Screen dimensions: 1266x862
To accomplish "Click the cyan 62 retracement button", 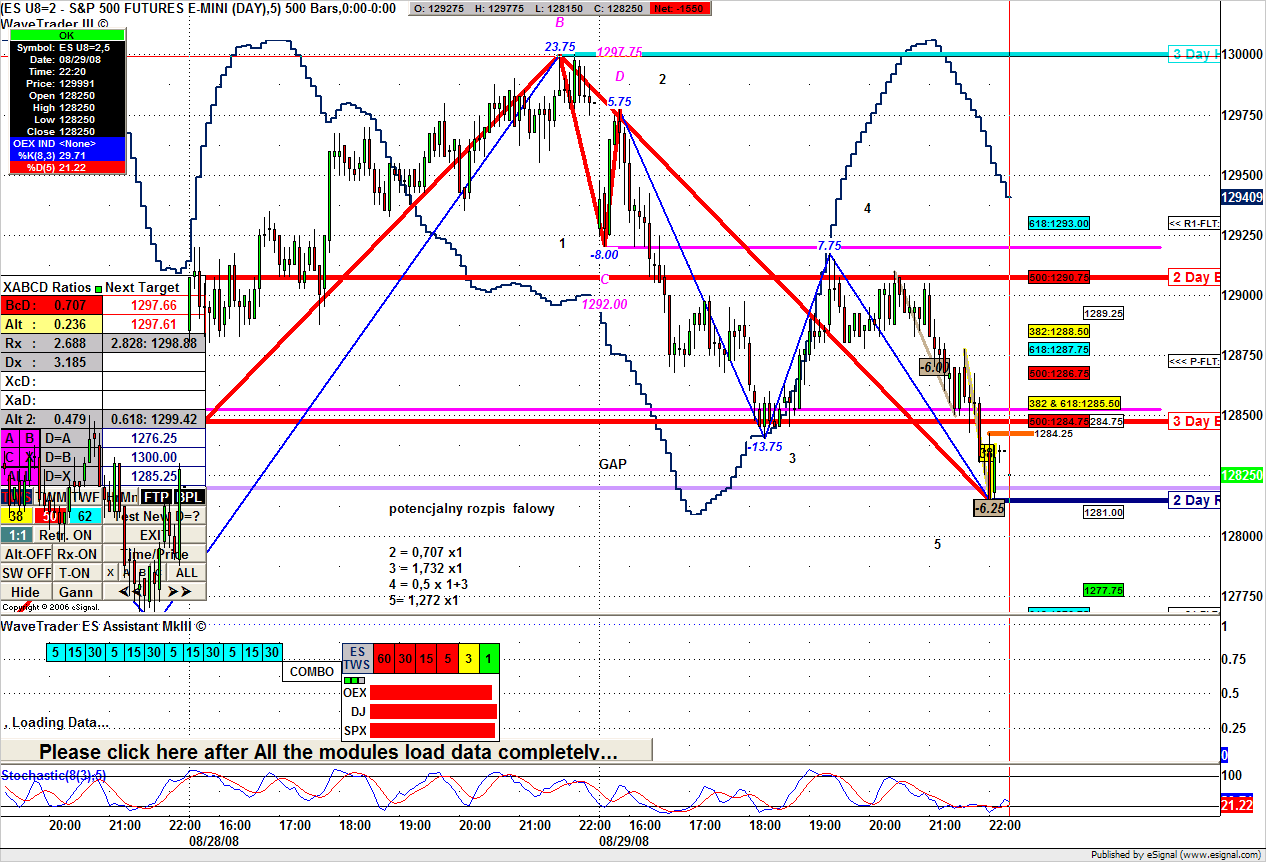I will pyautogui.click(x=85, y=515).
